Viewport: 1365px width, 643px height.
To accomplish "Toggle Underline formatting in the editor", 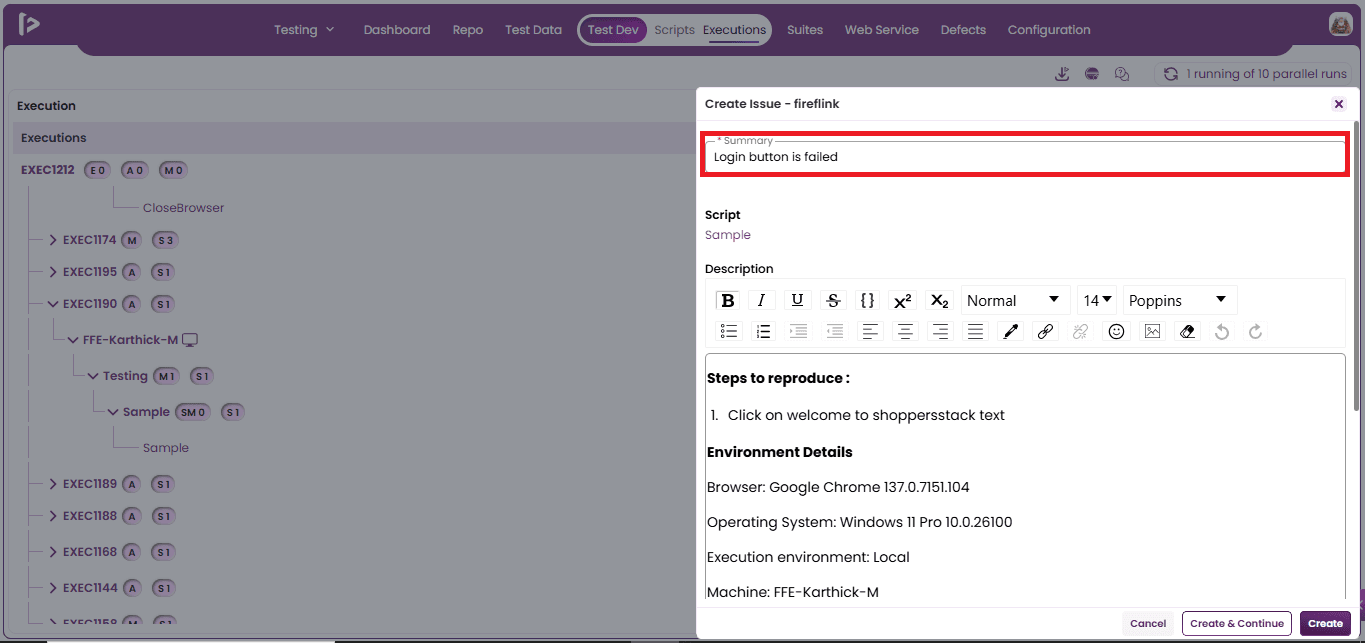I will pos(797,300).
